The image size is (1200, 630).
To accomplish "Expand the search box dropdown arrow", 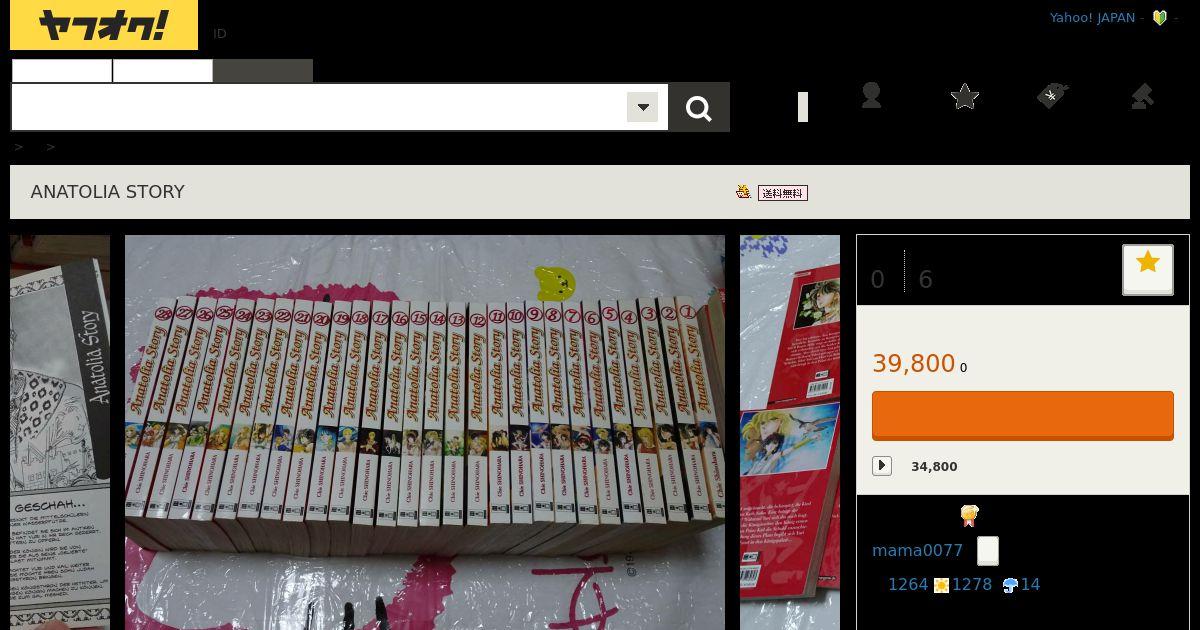I will pos(643,107).
